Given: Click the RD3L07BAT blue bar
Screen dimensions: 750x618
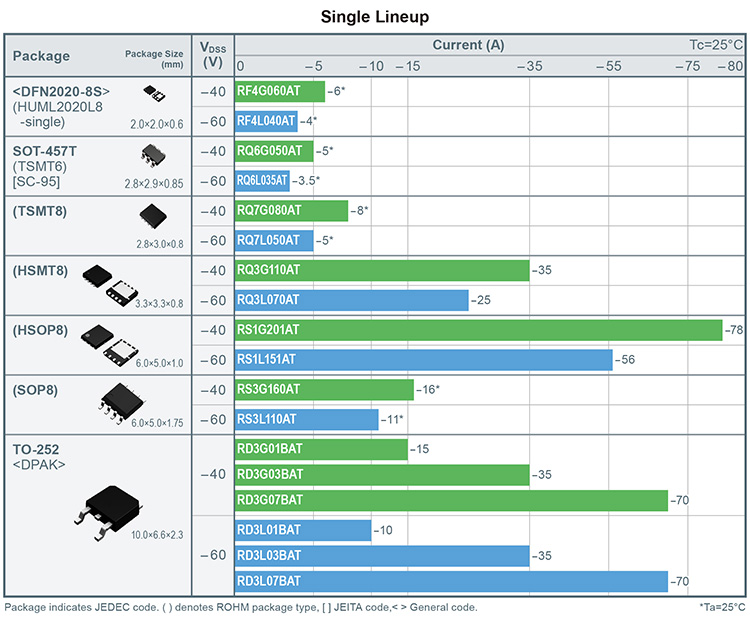Looking at the screenshot, I should [x=451, y=582].
